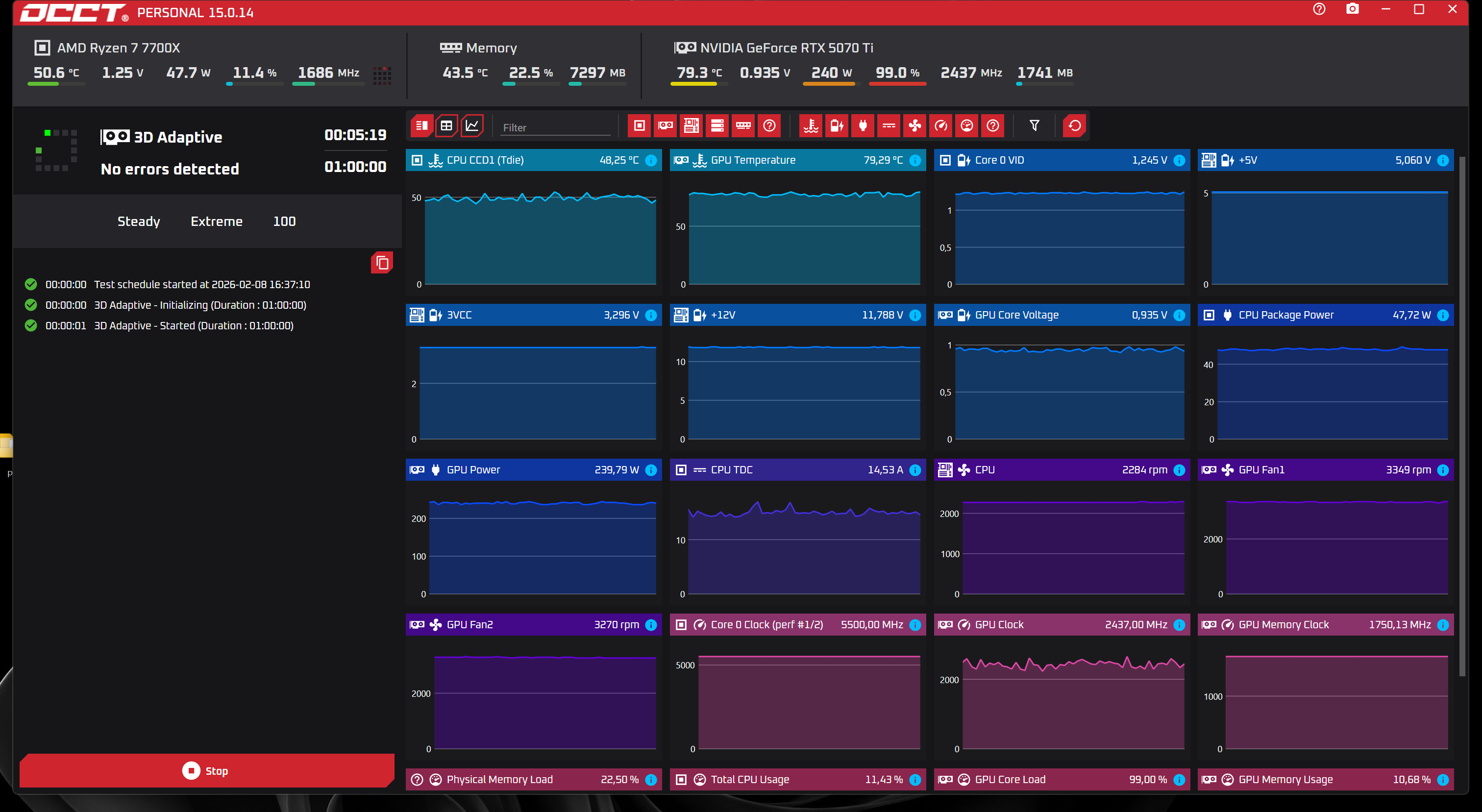Show info for GPU Temperature sensor
This screenshot has height=812, width=1482.
[x=915, y=160]
